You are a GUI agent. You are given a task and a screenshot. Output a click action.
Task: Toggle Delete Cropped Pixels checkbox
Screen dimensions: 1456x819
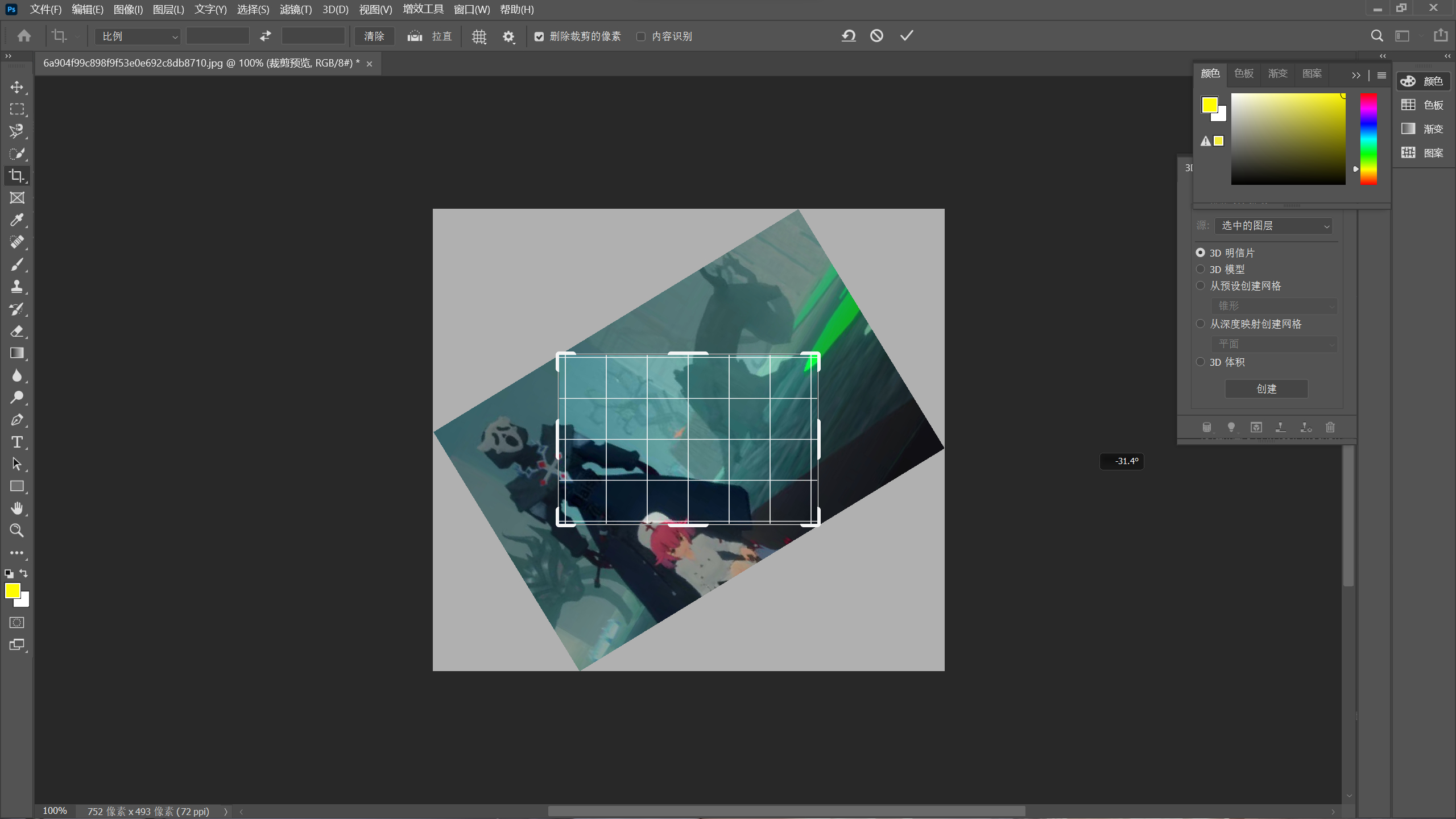coord(539,36)
